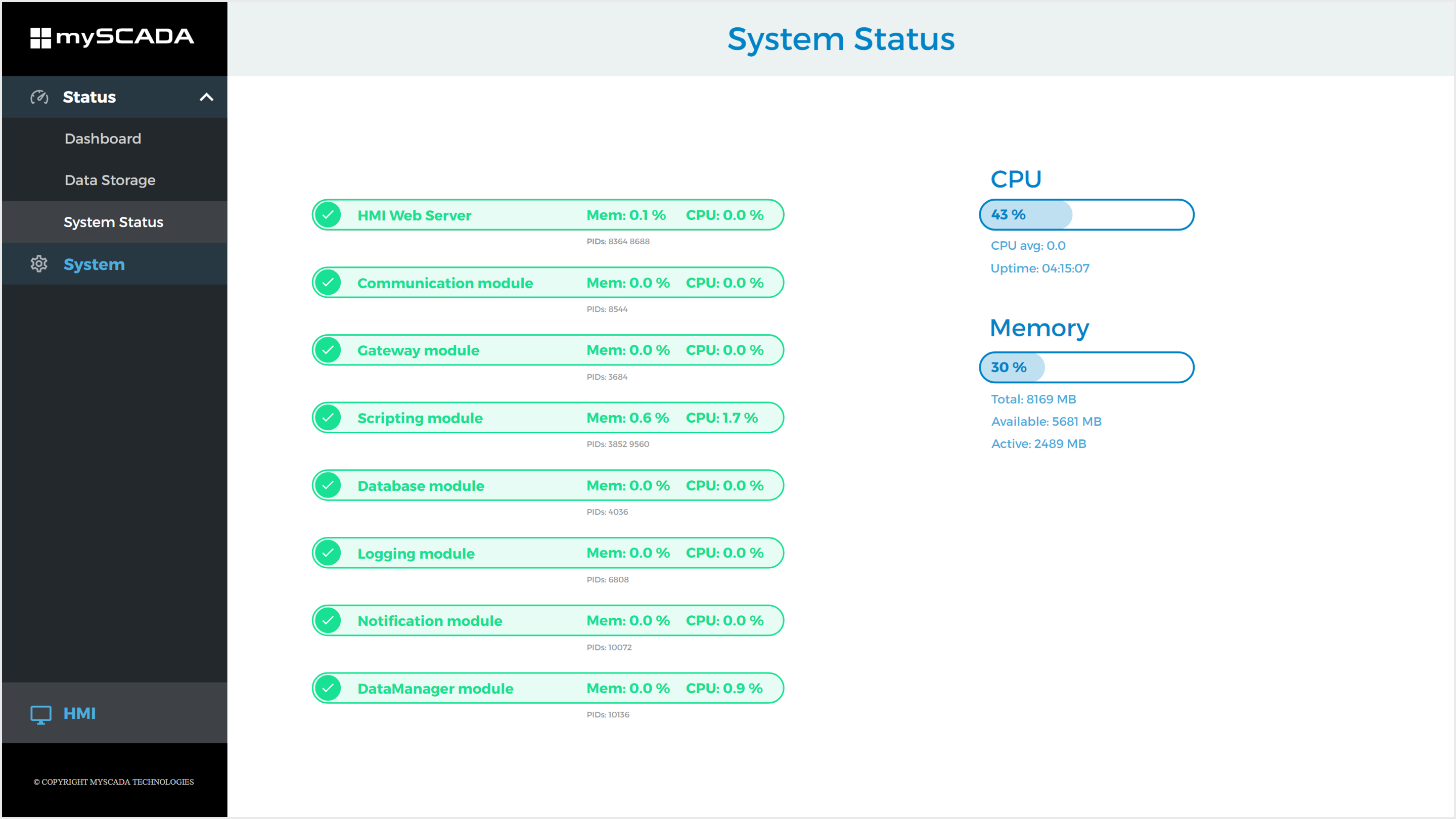1456x819 pixels.
Task: Click Gateway module Mem 0.0 % value
Action: 628,350
